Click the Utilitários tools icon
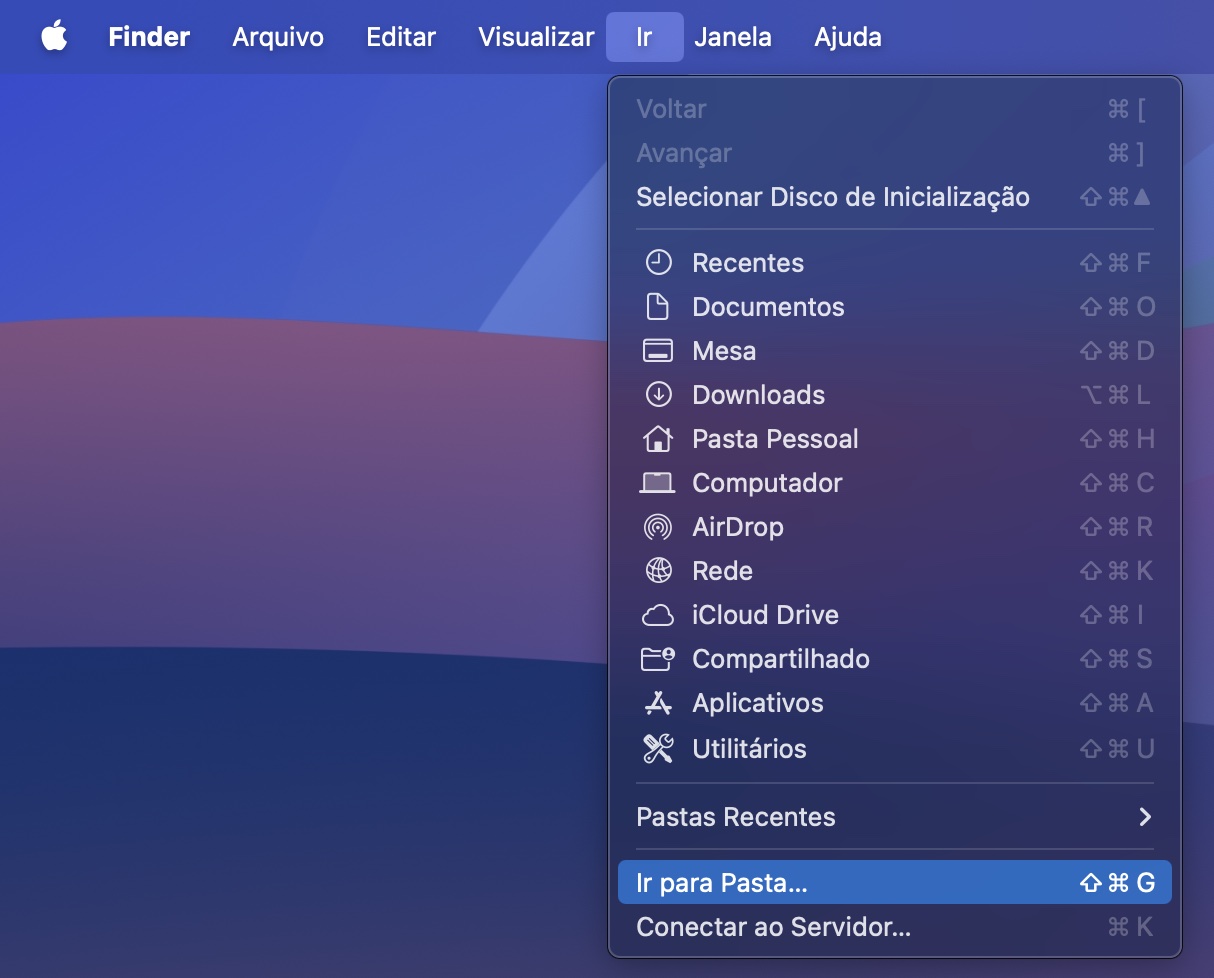The height and width of the screenshot is (978, 1214). pyautogui.click(x=658, y=747)
